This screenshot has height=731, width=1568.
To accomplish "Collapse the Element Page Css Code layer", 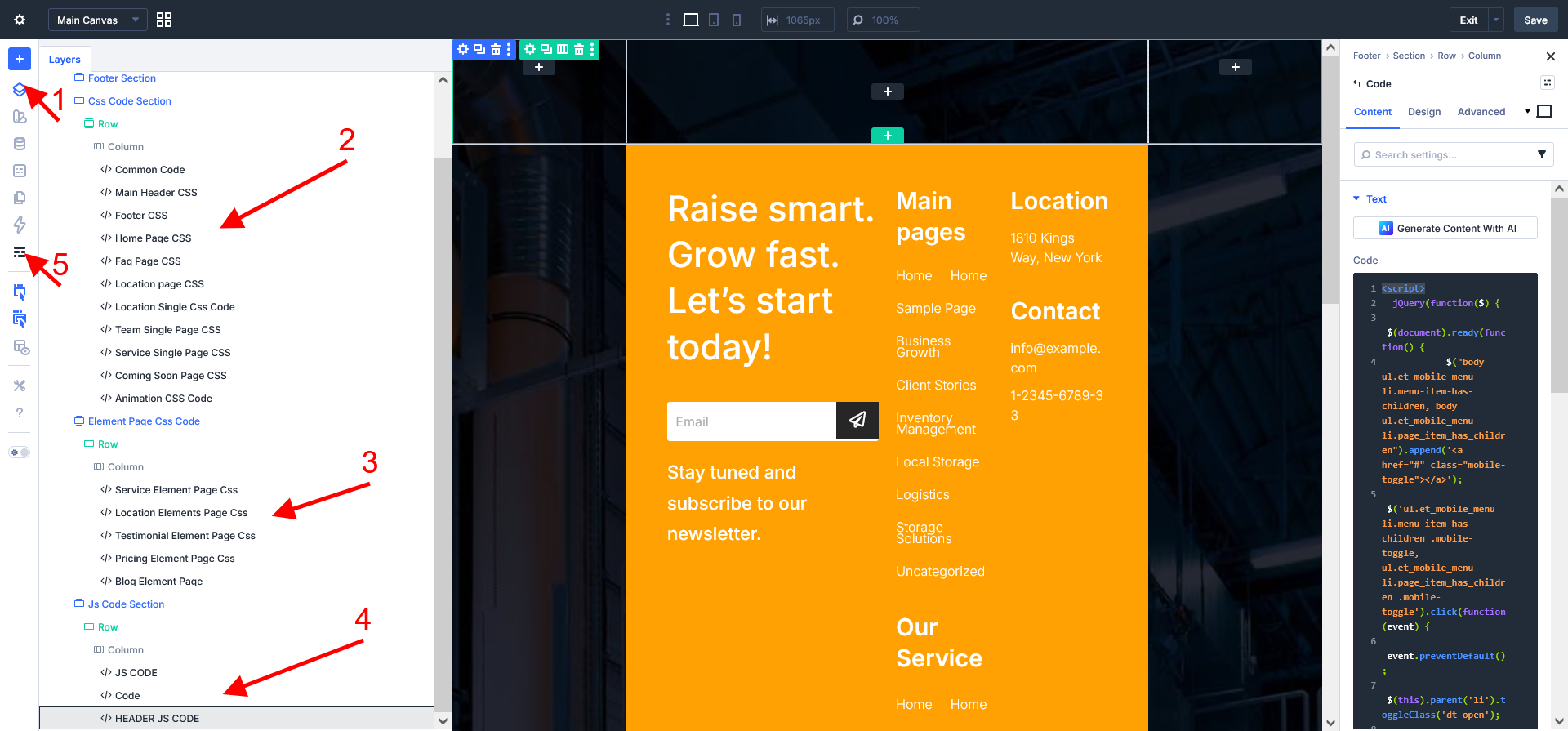I will (x=79, y=421).
